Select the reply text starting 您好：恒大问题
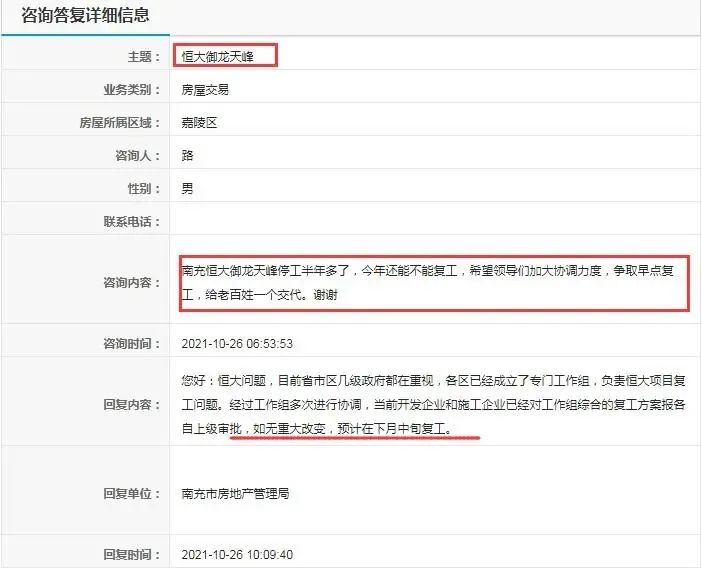702x569 pixels. click(x=433, y=405)
